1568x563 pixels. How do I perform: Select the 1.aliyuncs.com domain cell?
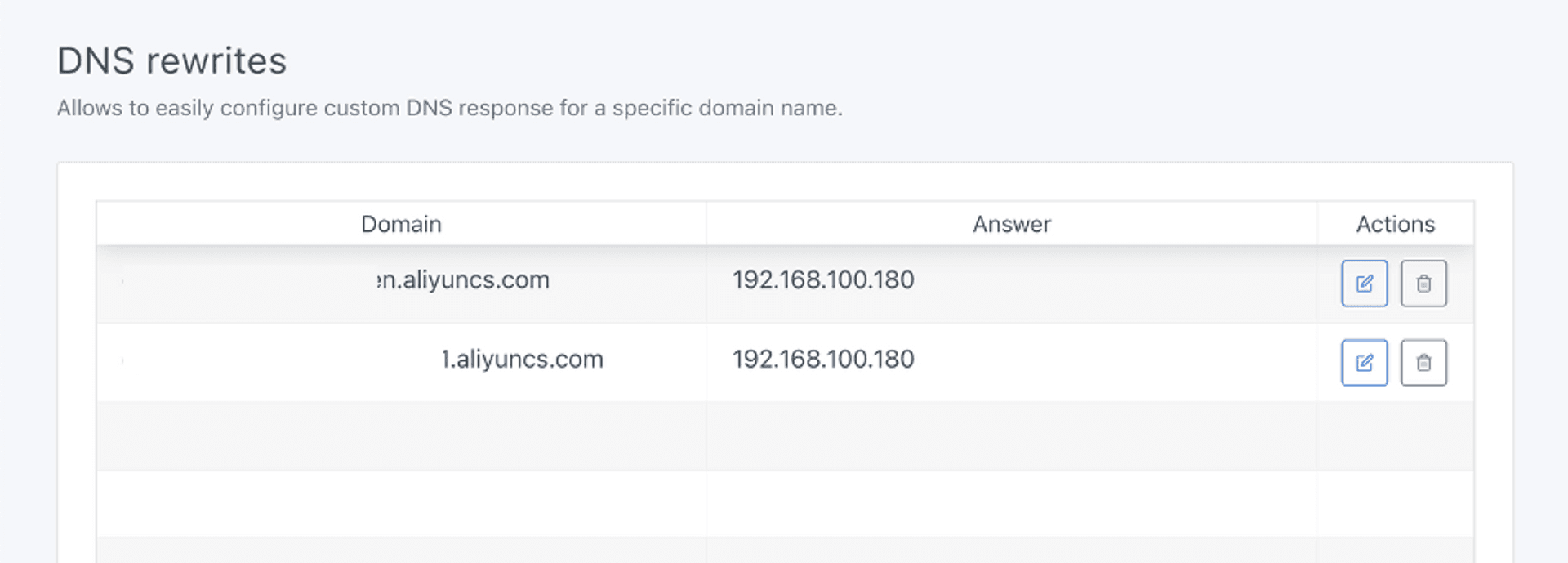pos(401,362)
